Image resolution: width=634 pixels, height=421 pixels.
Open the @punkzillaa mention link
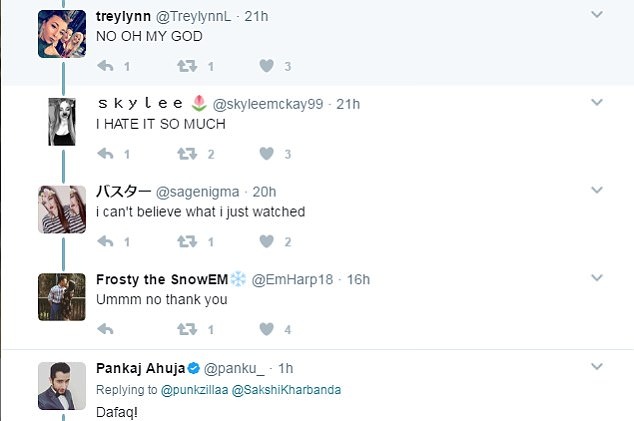[x=193, y=388]
